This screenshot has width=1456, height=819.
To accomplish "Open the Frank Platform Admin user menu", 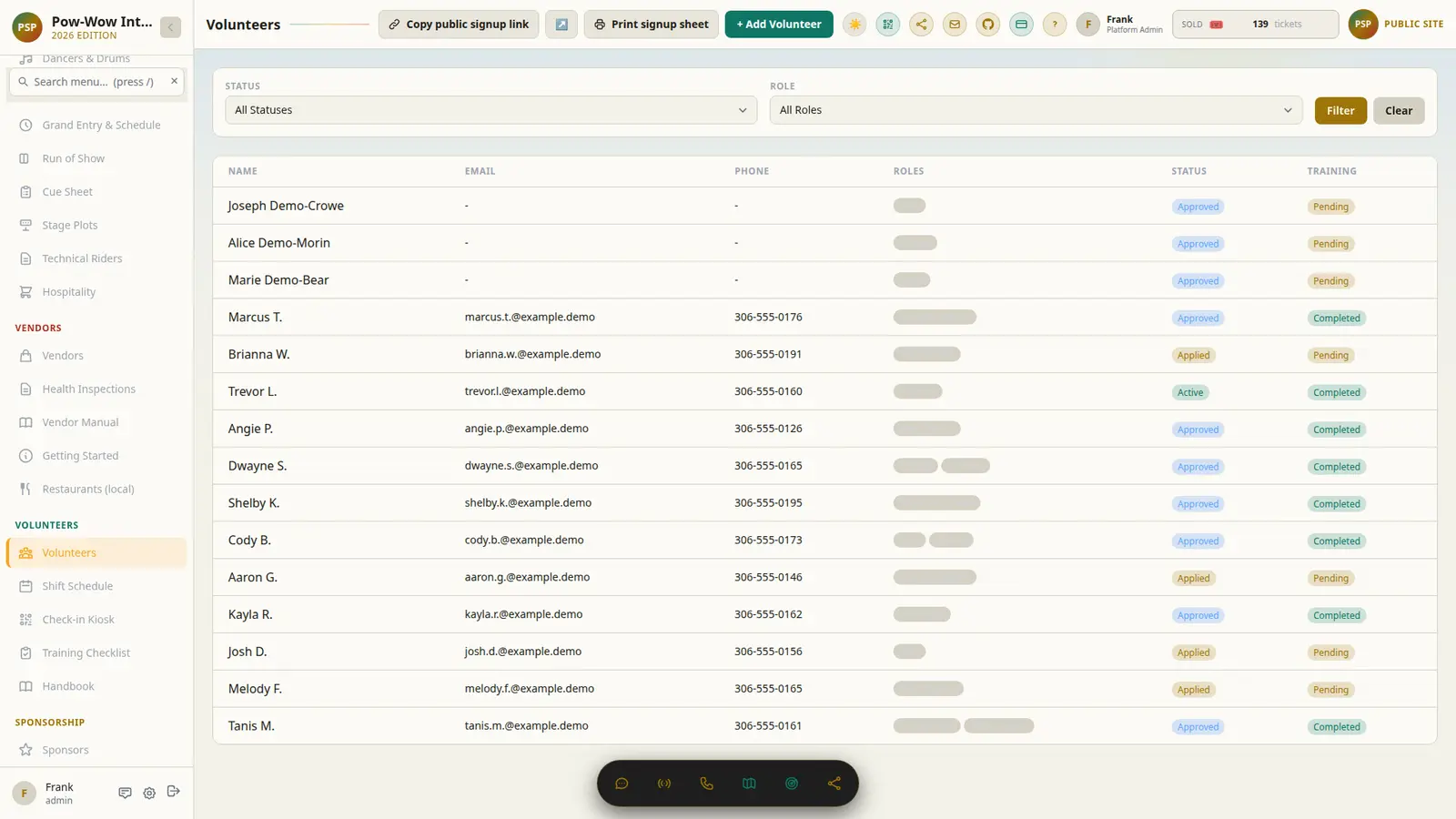I will click(x=1119, y=25).
